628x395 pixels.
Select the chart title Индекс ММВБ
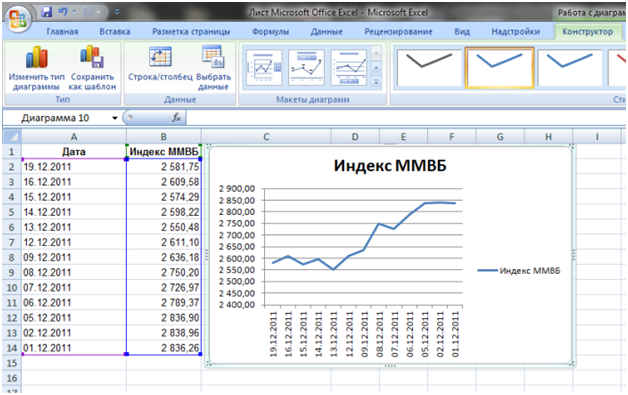tap(390, 165)
